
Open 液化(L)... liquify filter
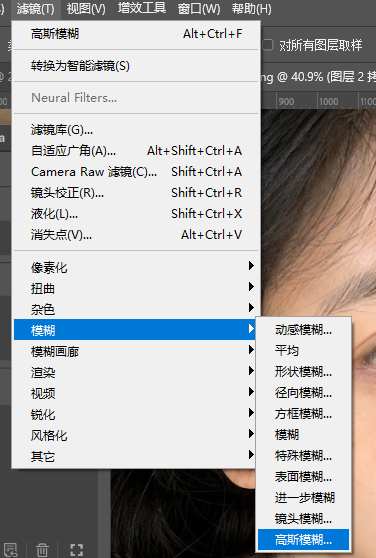pos(136,214)
